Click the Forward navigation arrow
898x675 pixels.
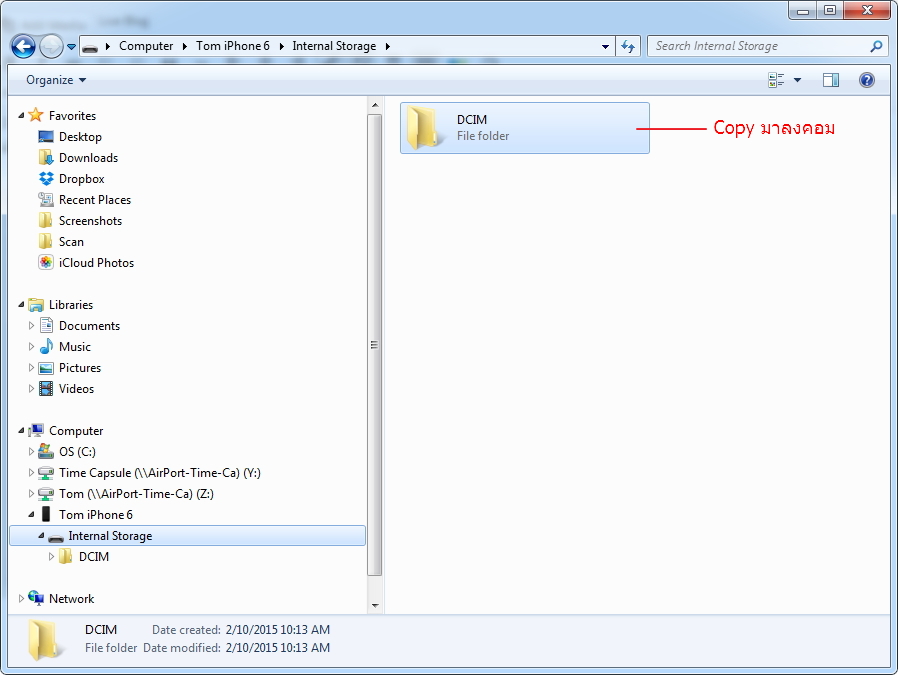pyautogui.click(x=52, y=46)
